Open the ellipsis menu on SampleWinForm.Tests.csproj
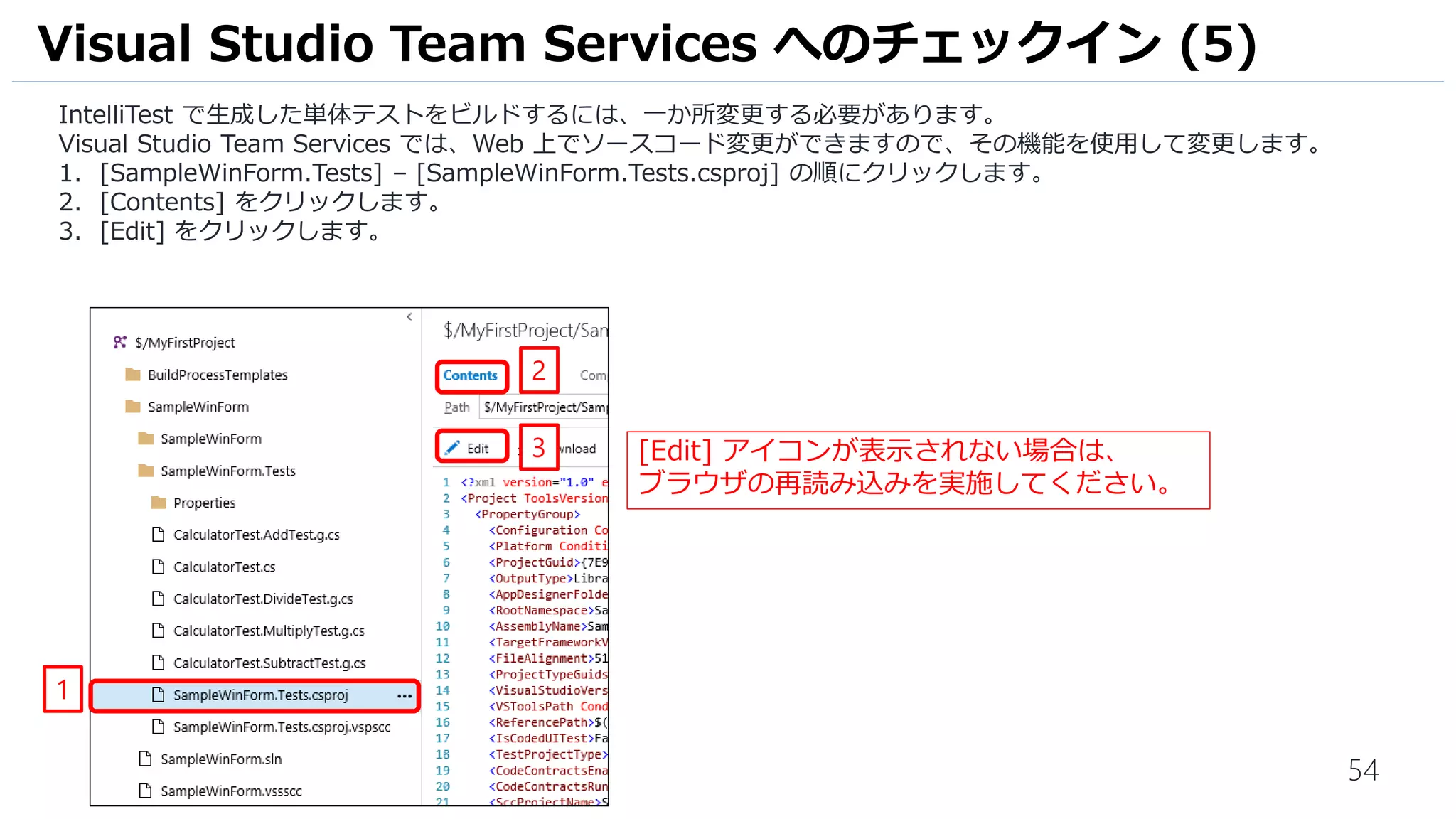This screenshot has height=819, width=1456. click(405, 695)
